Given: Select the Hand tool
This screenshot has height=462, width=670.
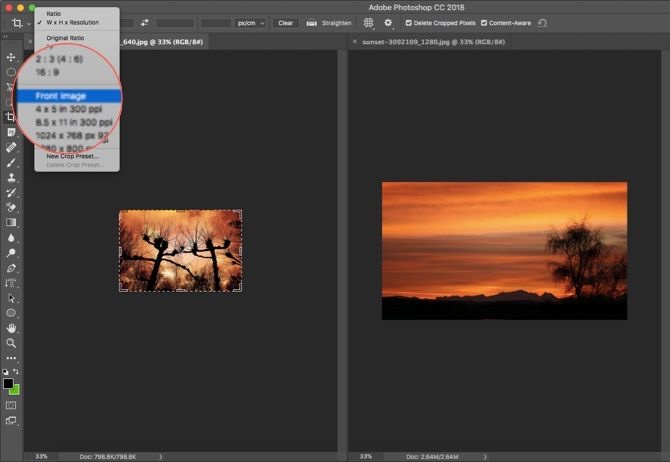Looking at the screenshot, I should [x=11, y=328].
